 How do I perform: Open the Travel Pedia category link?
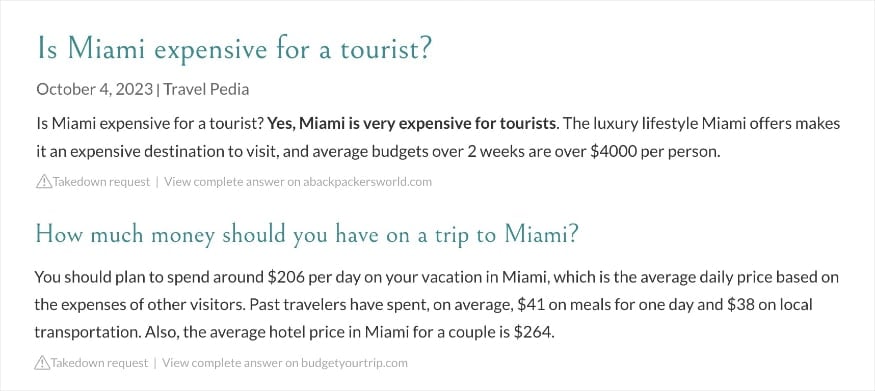click(x=206, y=89)
